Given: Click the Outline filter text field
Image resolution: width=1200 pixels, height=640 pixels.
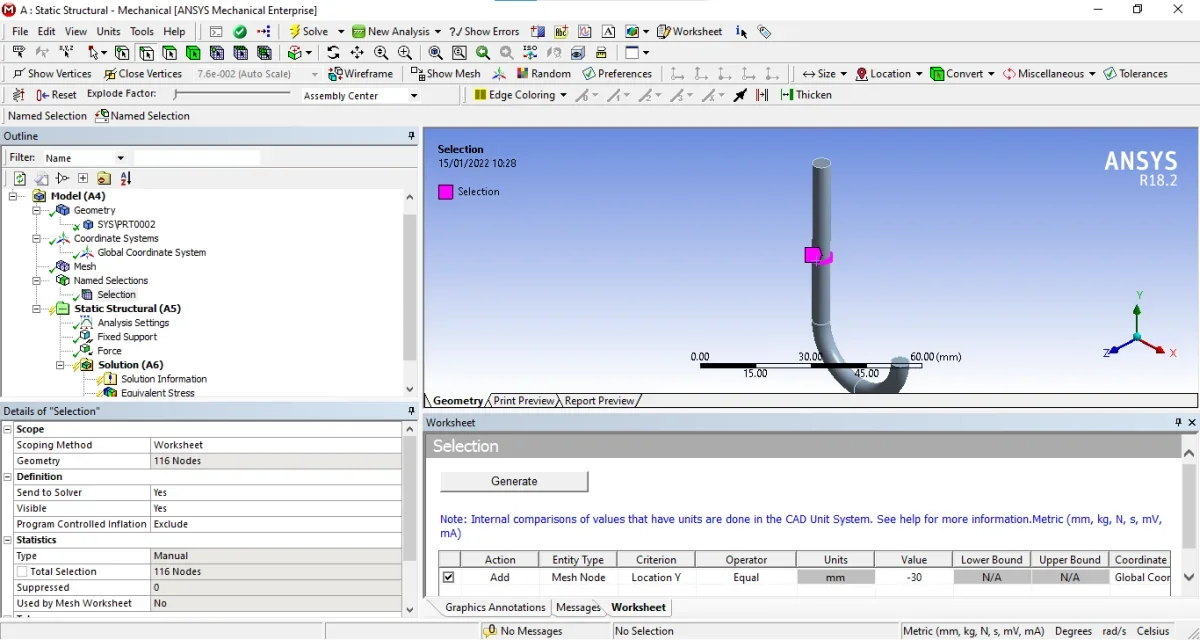Looking at the screenshot, I should pos(197,158).
